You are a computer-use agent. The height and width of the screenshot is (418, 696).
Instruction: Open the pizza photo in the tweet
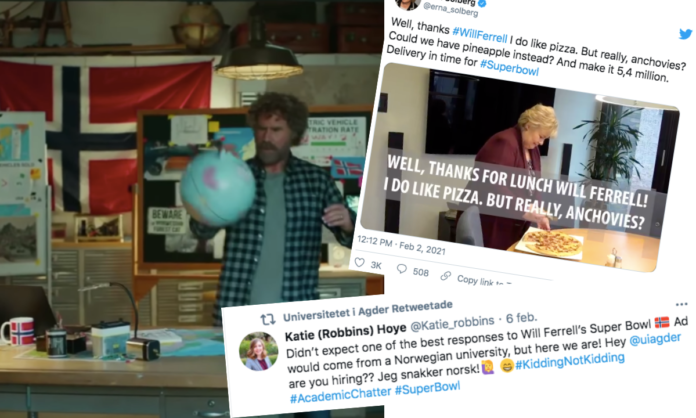click(519, 167)
